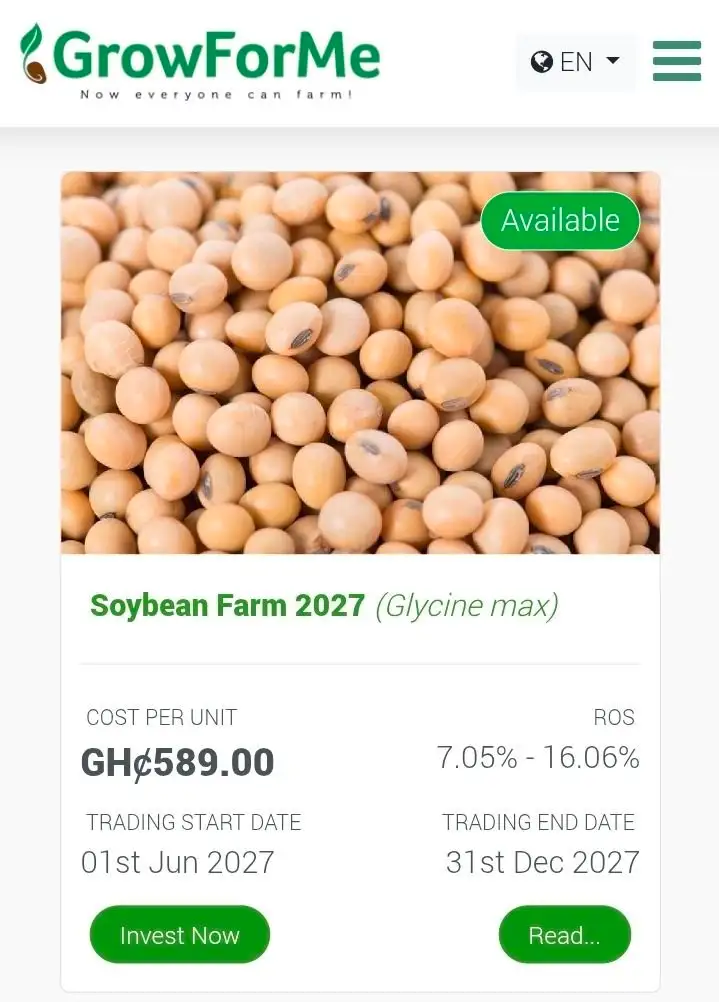719x1002 pixels.
Task: Click the 31st Dec 2027 end date
Action: [x=543, y=862]
